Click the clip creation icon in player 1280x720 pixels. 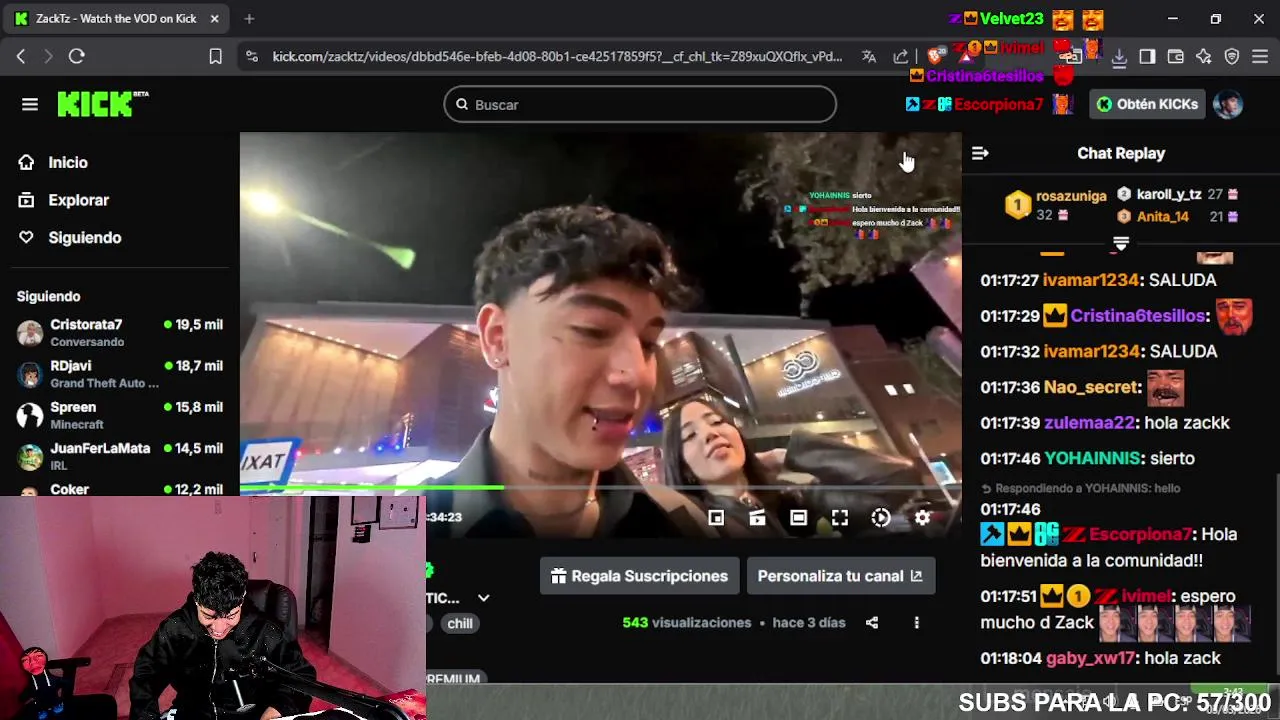pyautogui.click(x=757, y=517)
